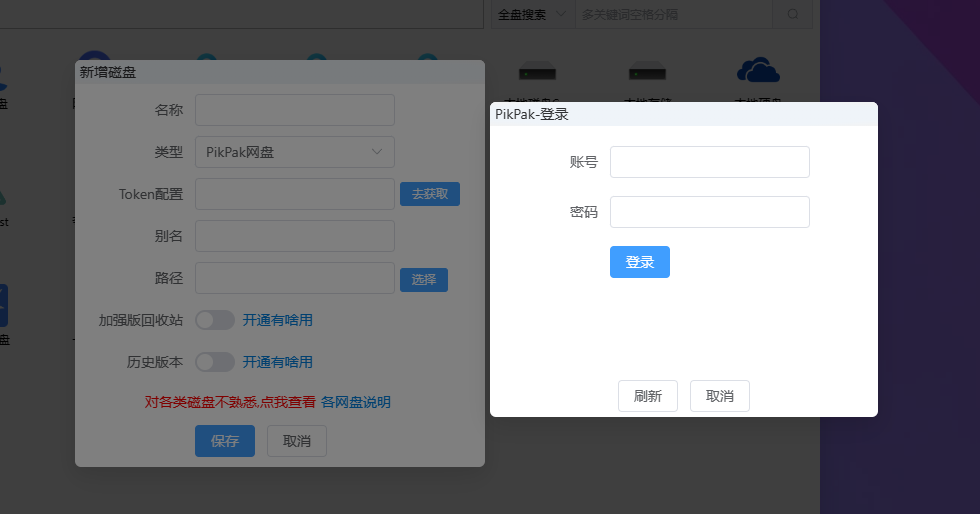Click the 路径 path input field
The height and width of the screenshot is (514, 980).
(x=294, y=278)
